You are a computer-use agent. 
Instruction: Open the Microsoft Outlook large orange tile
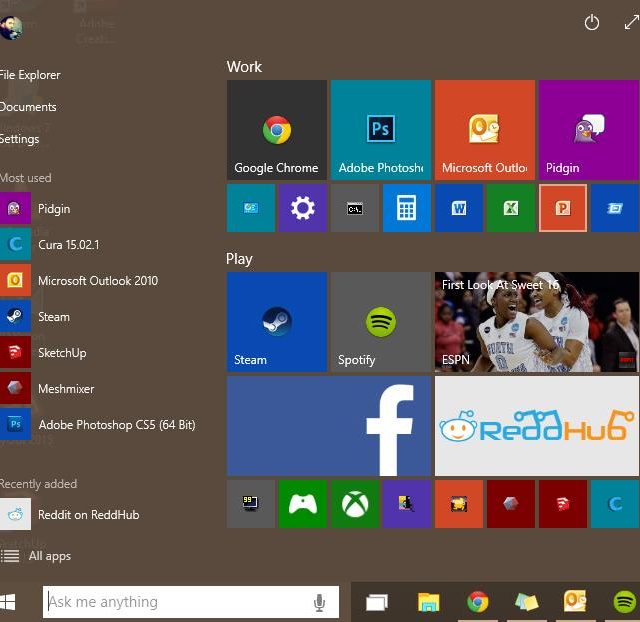pos(485,130)
